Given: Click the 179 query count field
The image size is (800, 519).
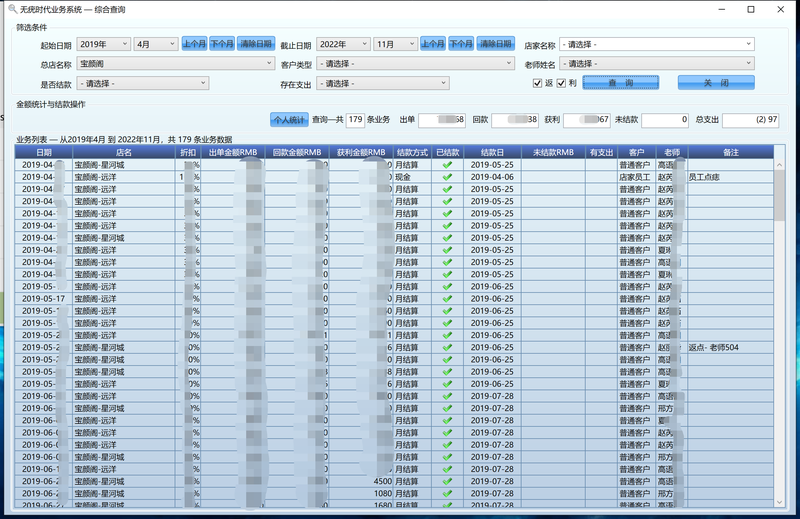Looking at the screenshot, I should tap(355, 120).
